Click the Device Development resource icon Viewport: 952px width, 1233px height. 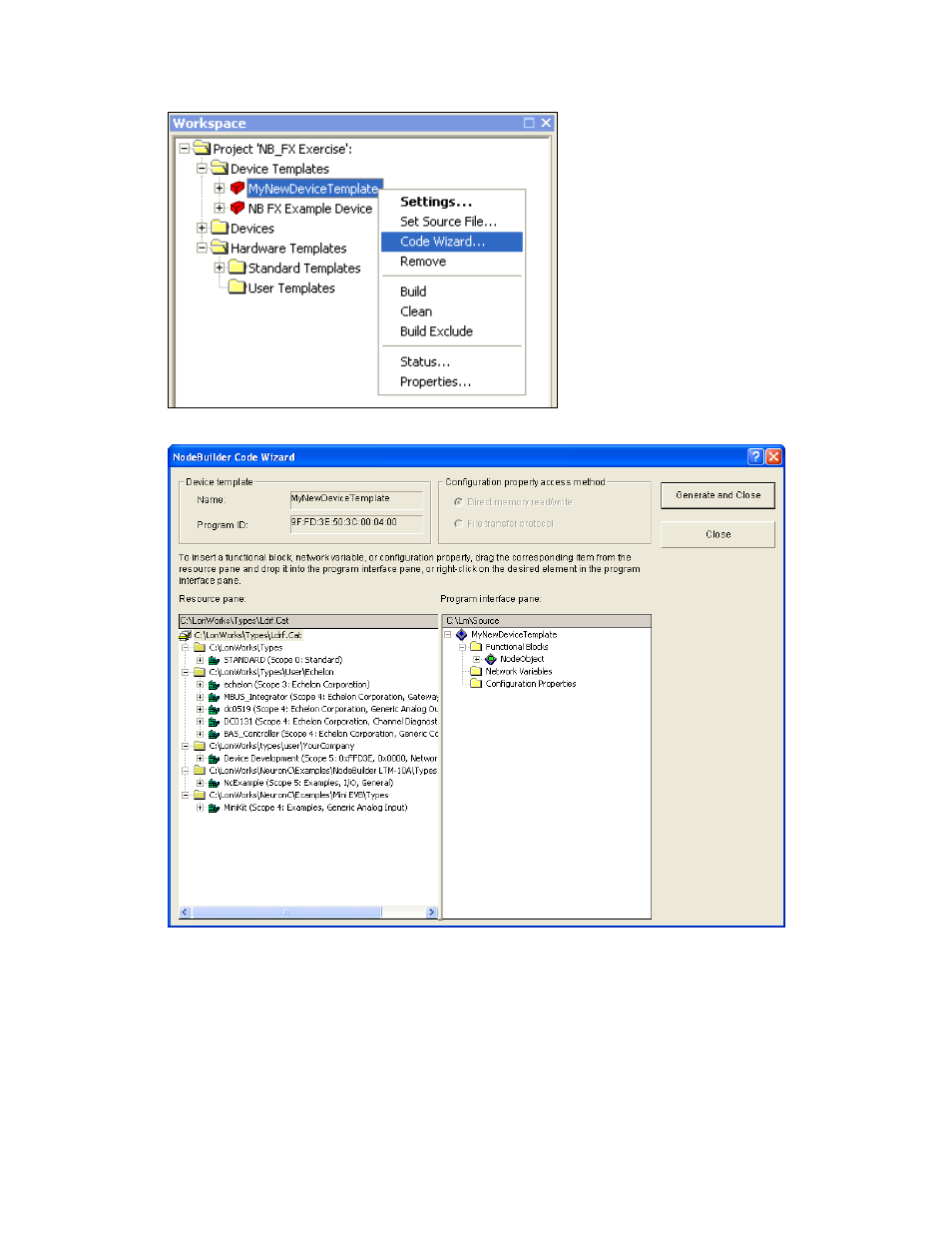(x=214, y=759)
